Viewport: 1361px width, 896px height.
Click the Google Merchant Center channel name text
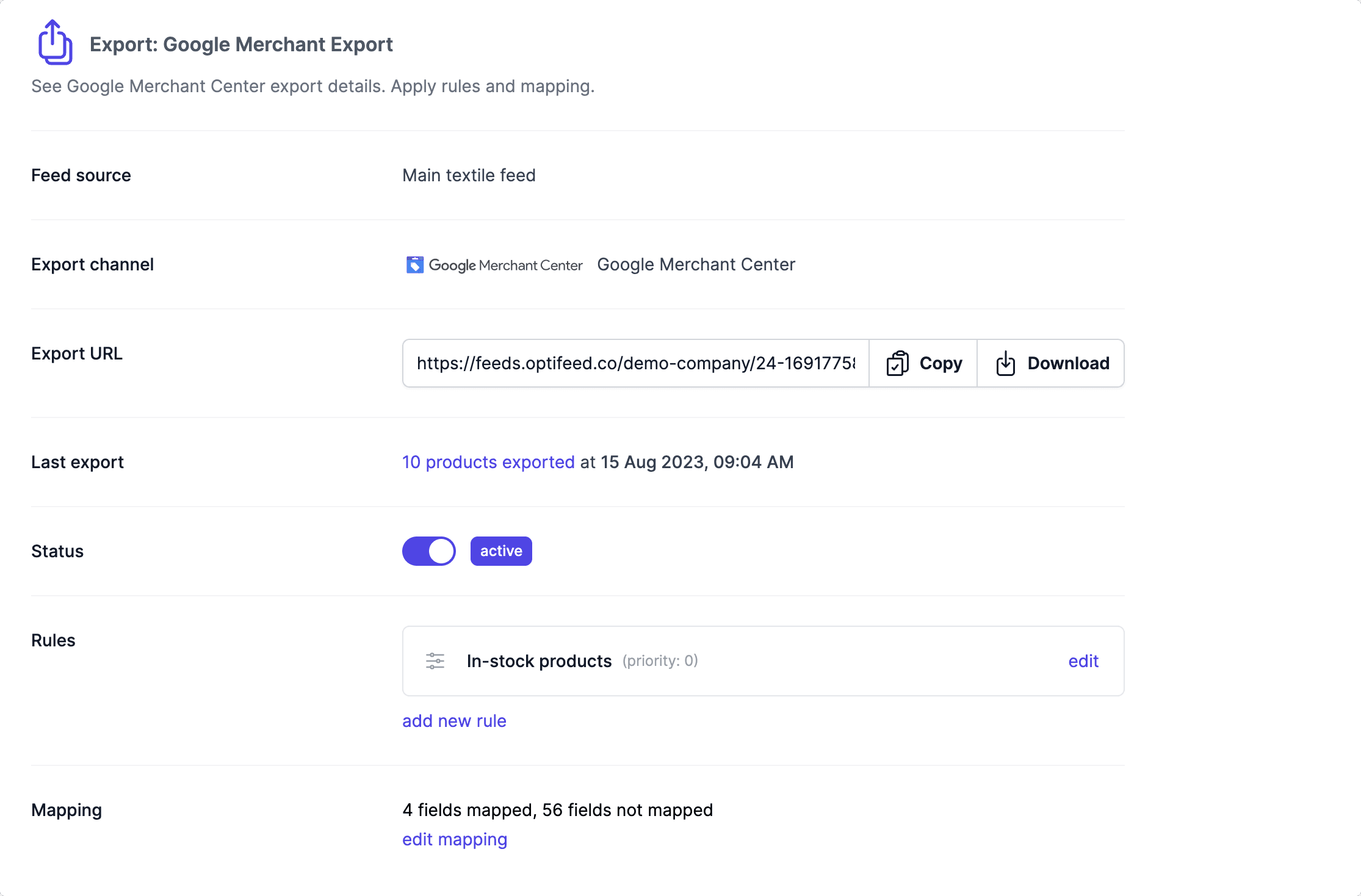pyautogui.click(x=696, y=264)
